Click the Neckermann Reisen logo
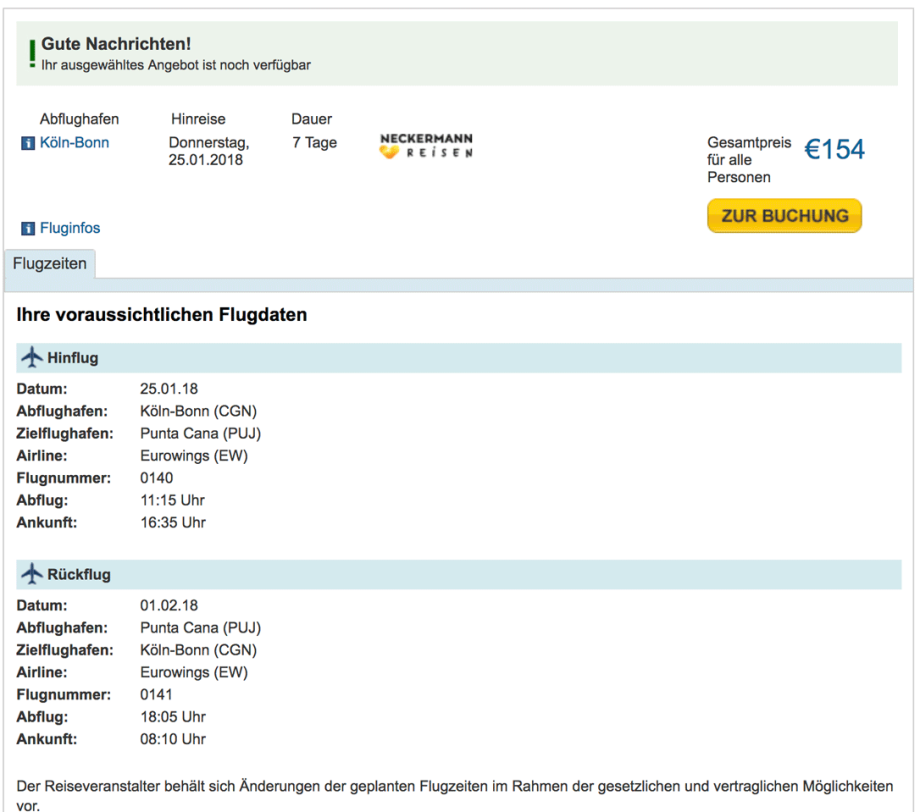Image resolution: width=920 pixels, height=812 pixels. [x=426, y=146]
